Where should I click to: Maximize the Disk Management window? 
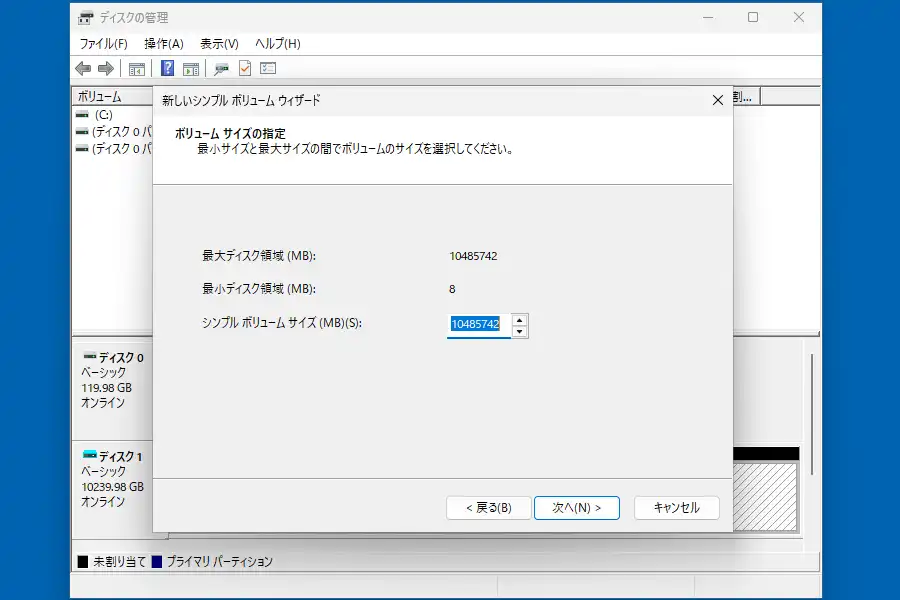click(753, 18)
